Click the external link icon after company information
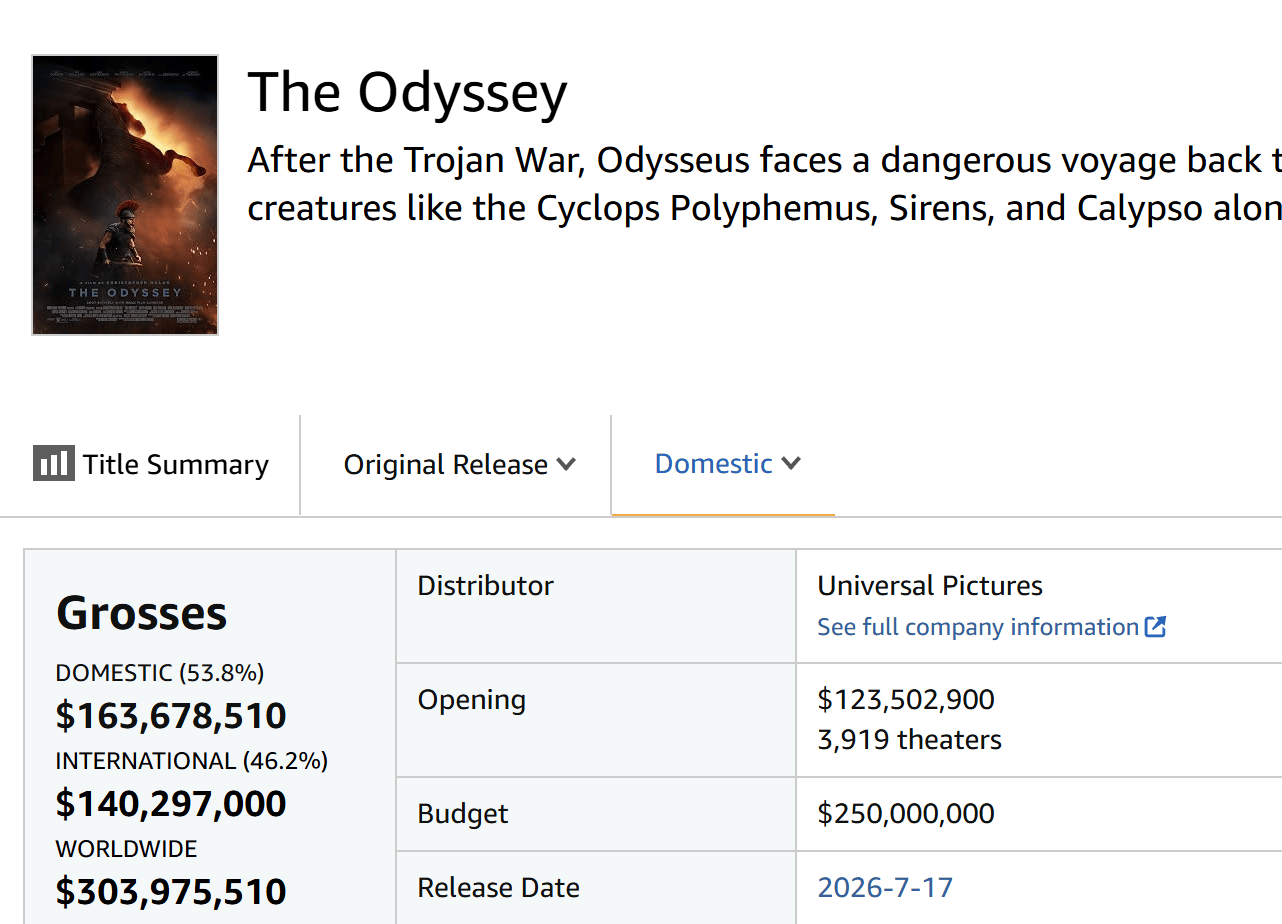1282x924 pixels. [1155, 627]
